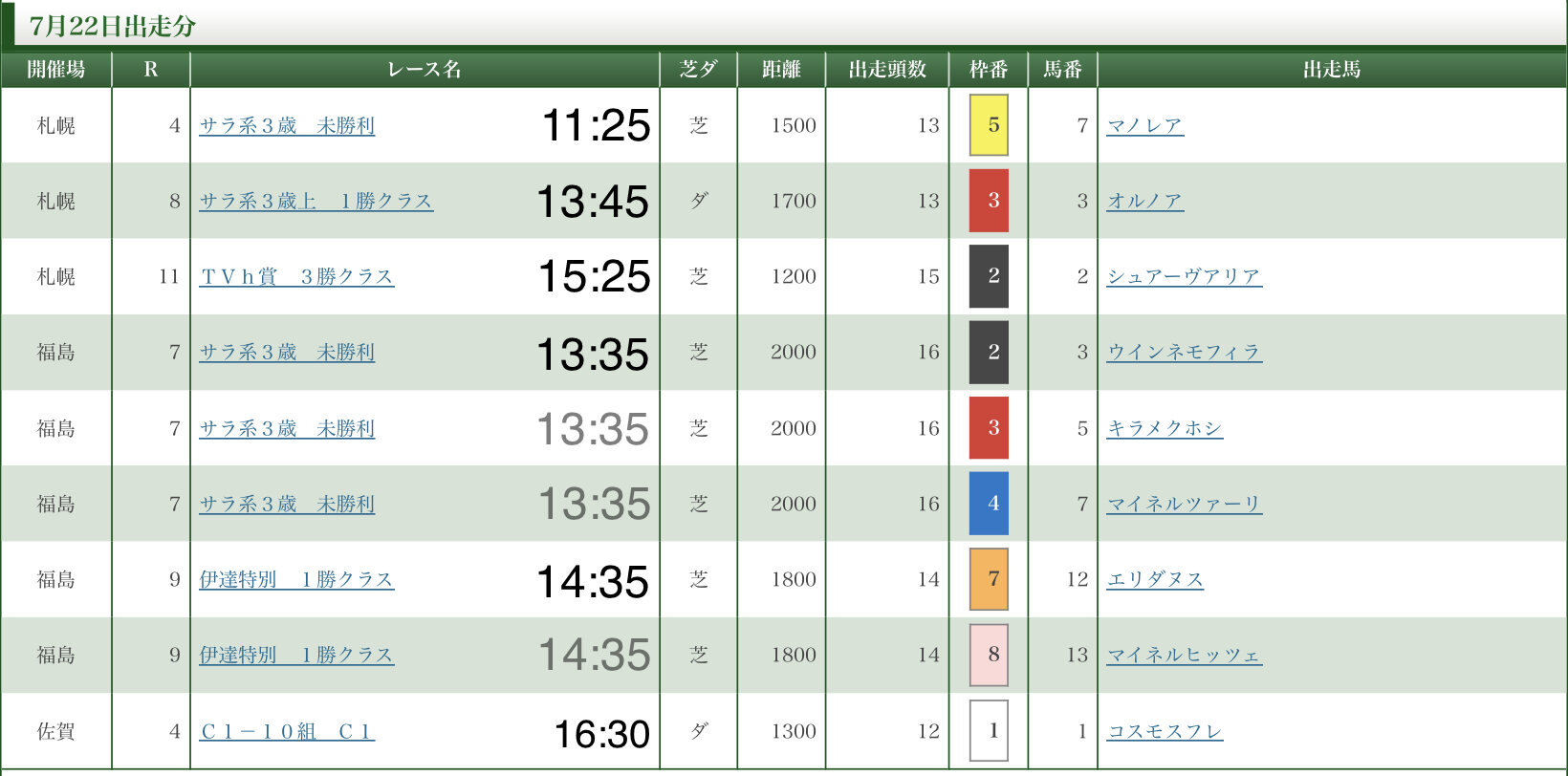Click the pink frame number 8 box
This screenshot has width=1568, height=776.
point(989,655)
